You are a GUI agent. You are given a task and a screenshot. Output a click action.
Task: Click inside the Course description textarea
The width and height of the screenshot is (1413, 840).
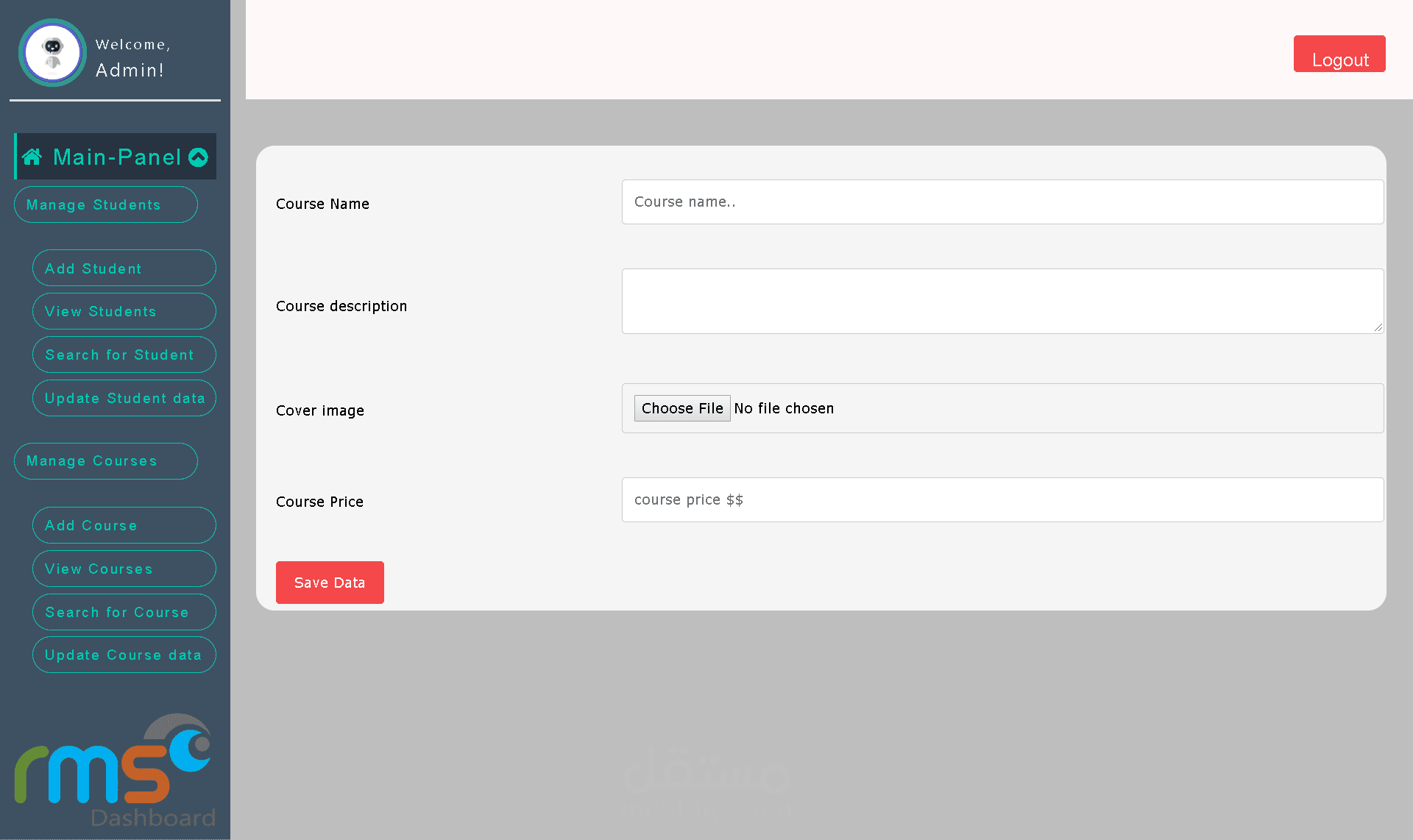1002,301
